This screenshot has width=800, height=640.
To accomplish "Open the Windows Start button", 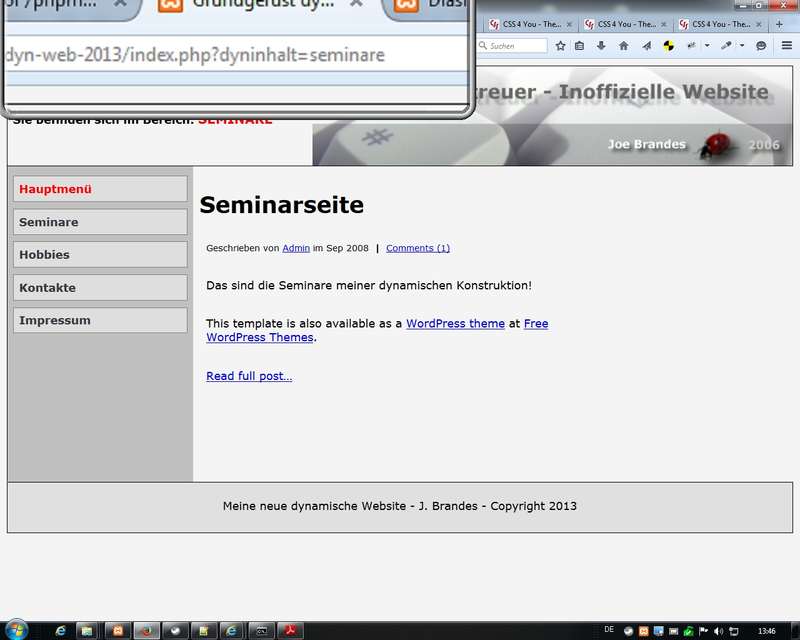I will point(16,630).
